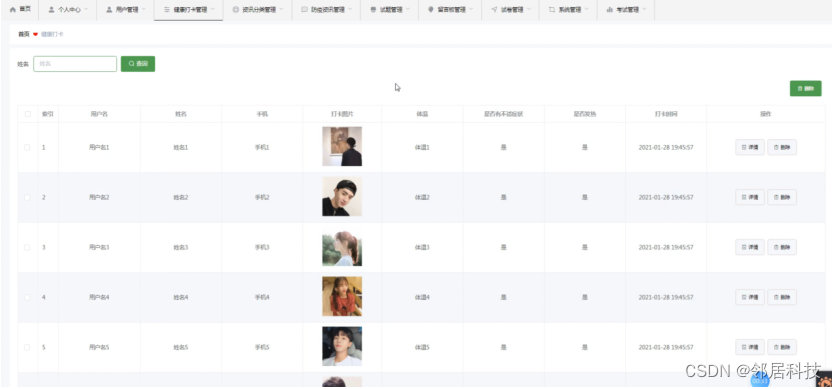Select the cell 体温3
Image resolution: width=837 pixels, height=389 pixels.
(x=422, y=248)
